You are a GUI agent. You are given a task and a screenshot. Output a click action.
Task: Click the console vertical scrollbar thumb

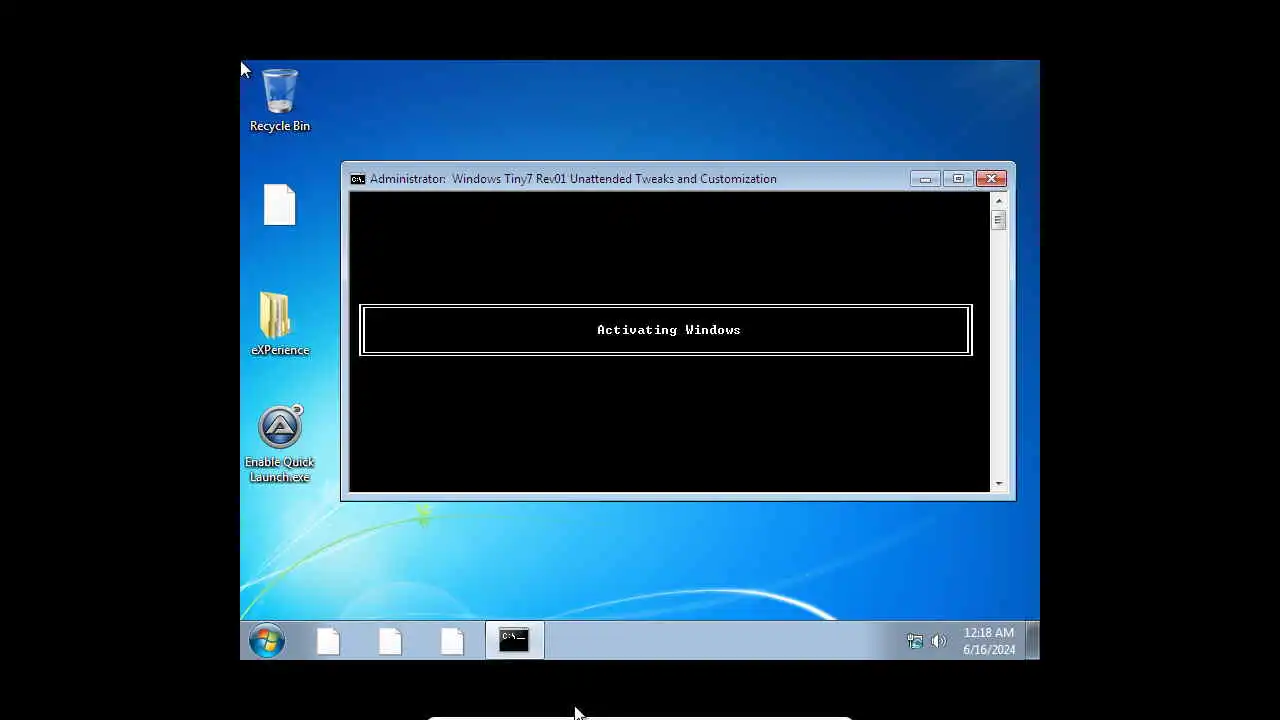point(998,220)
